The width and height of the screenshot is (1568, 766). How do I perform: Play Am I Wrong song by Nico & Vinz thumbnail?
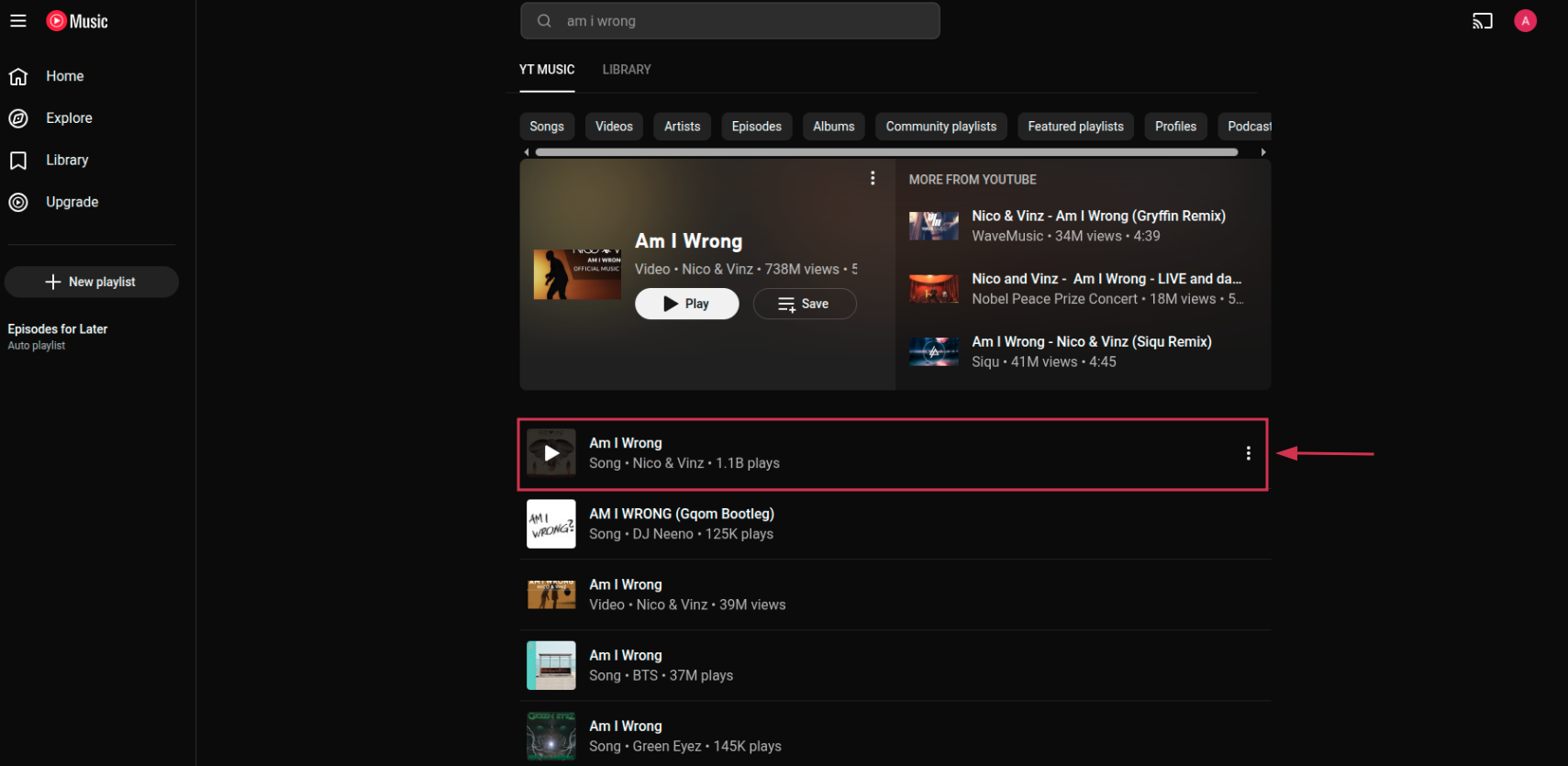click(551, 453)
